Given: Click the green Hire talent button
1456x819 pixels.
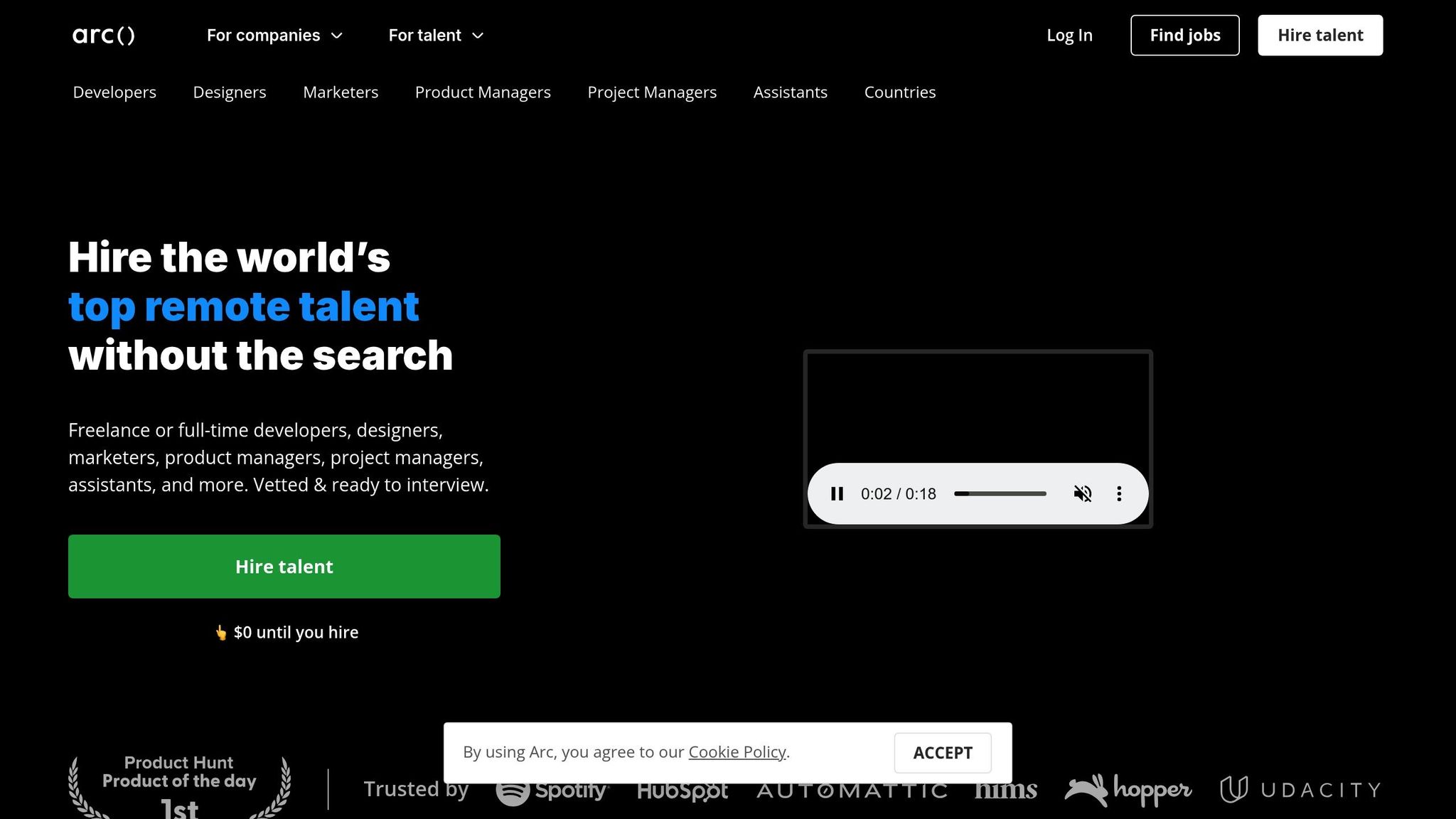Looking at the screenshot, I should pyautogui.click(x=284, y=567).
